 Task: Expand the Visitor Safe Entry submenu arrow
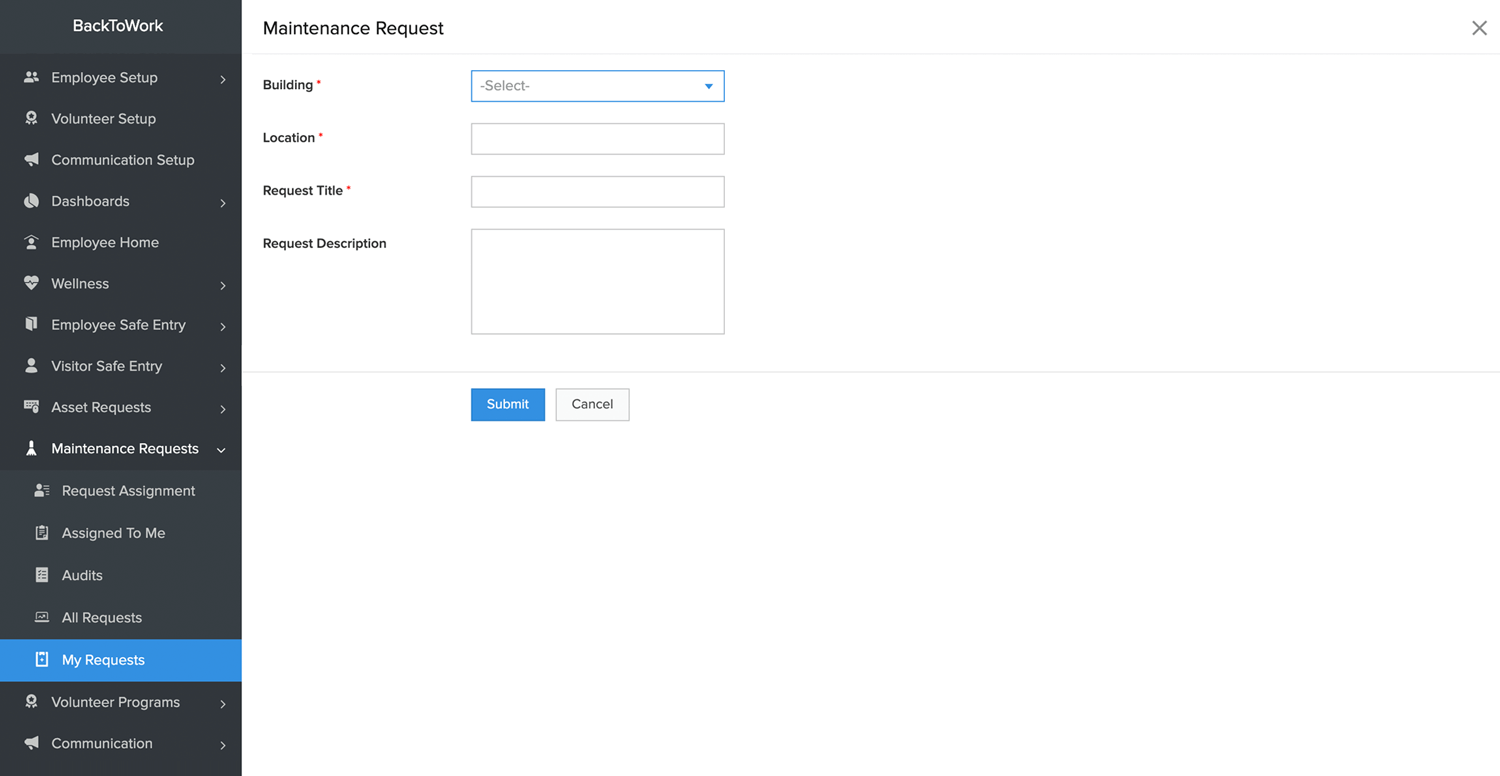(222, 367)
